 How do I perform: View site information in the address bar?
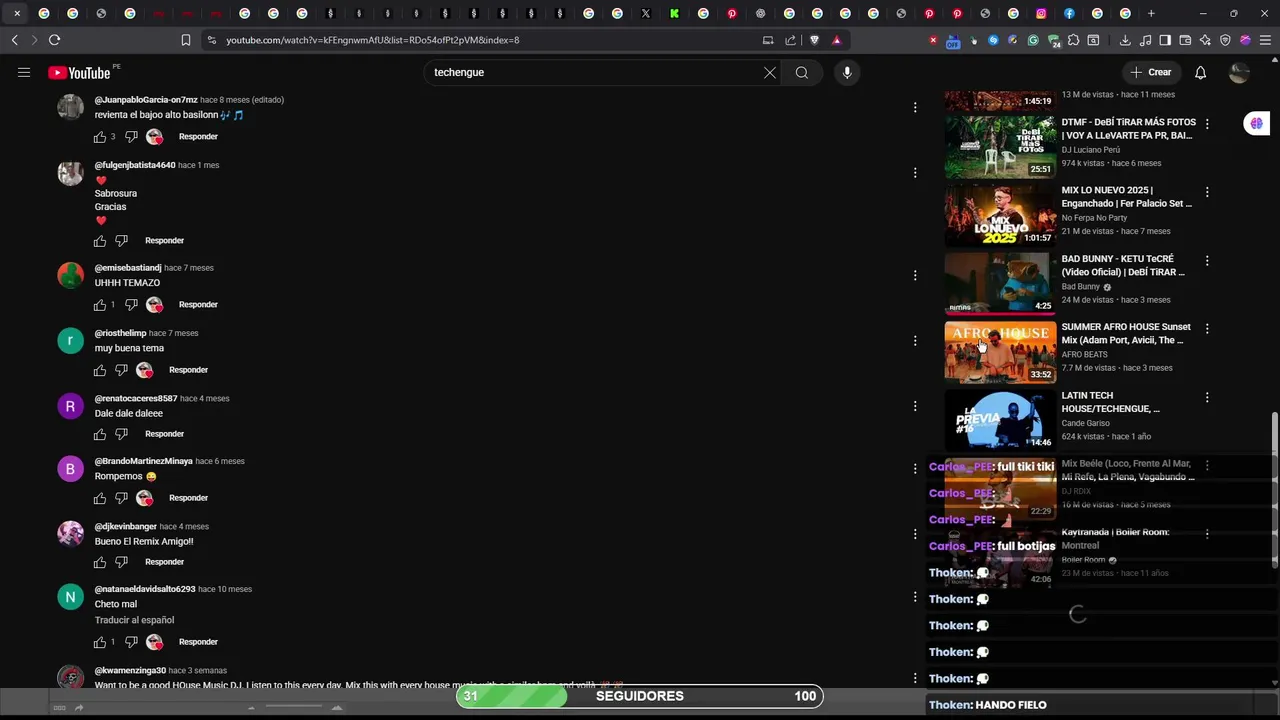211,40
